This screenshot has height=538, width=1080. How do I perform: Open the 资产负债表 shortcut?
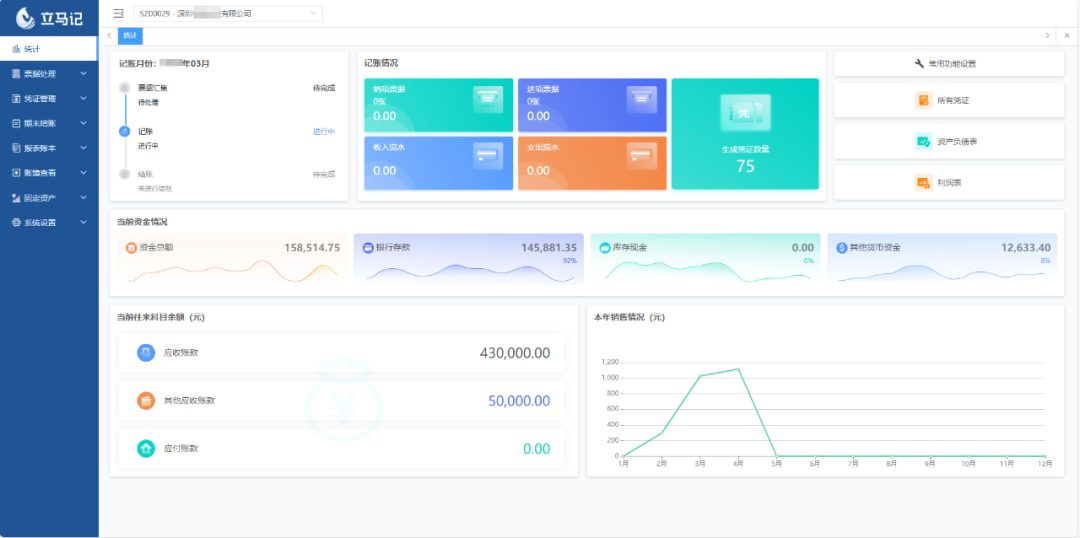tap(949, 141)
